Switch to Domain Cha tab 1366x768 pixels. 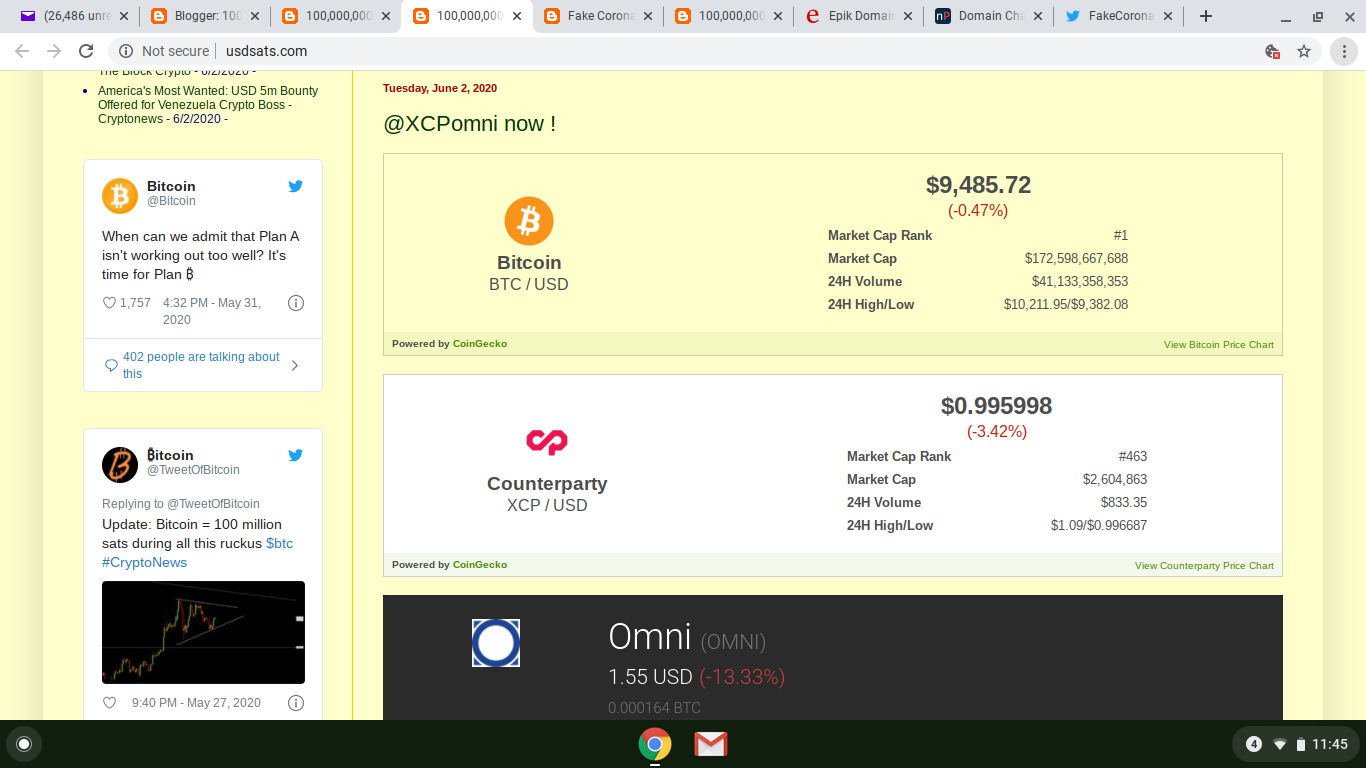coord(988,16)
